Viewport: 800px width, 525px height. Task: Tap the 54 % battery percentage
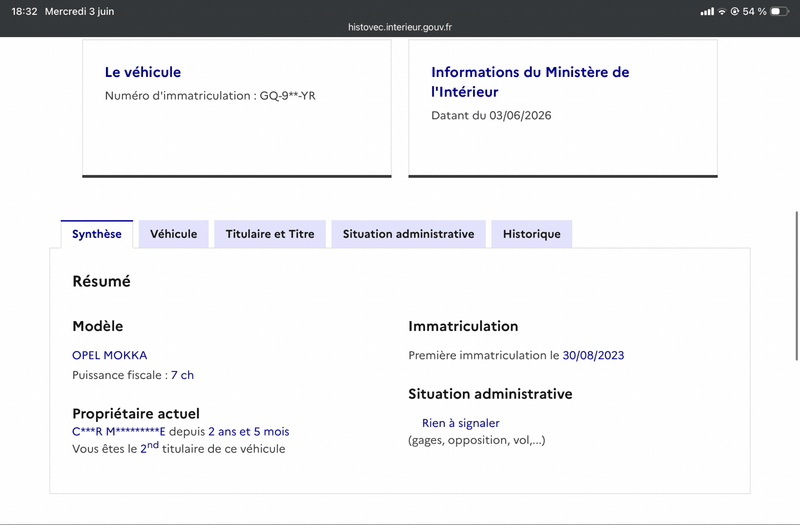click(x=754, y=11)
